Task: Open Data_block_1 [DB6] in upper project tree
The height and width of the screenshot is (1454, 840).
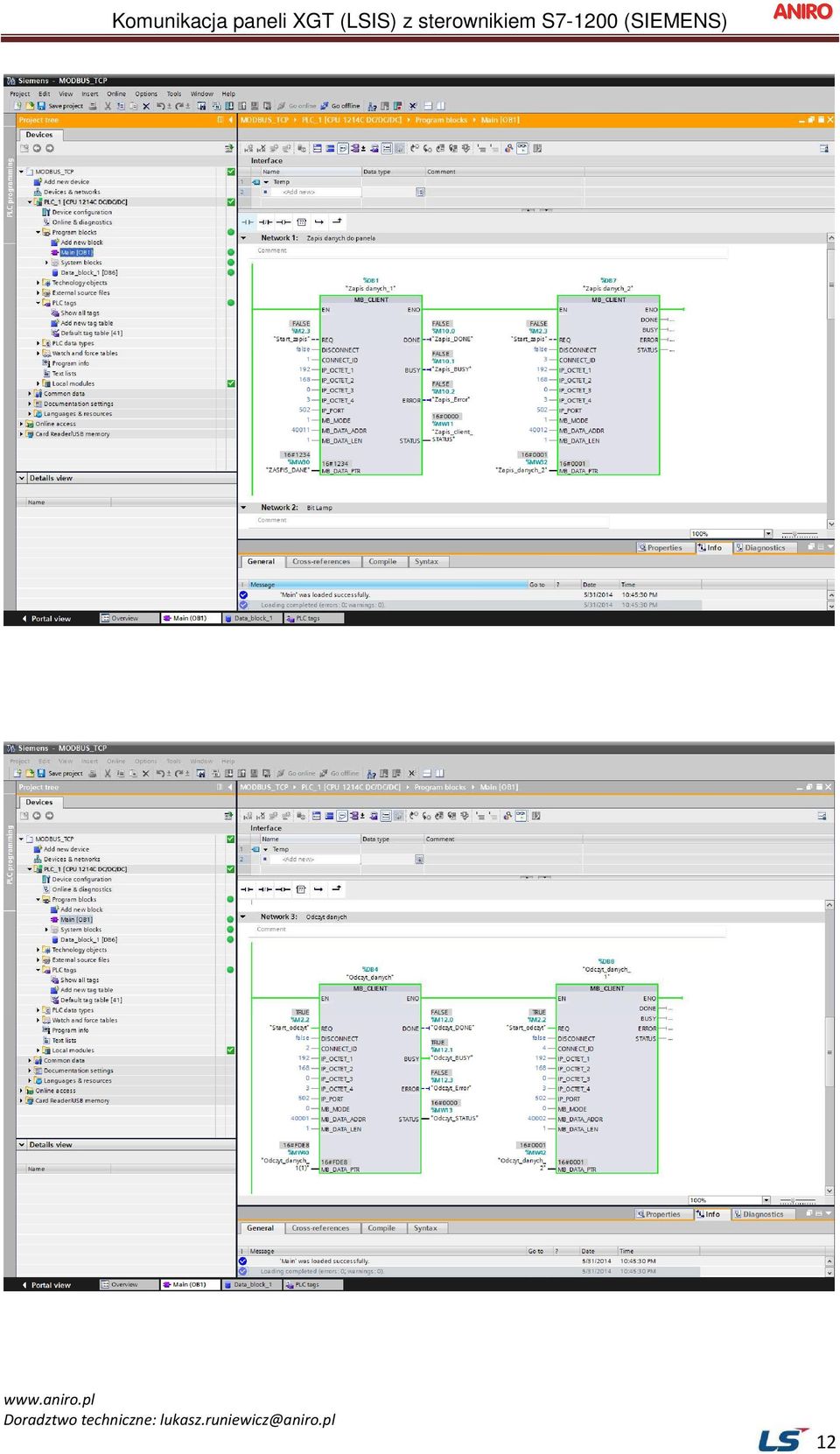Action: (88, 272)
